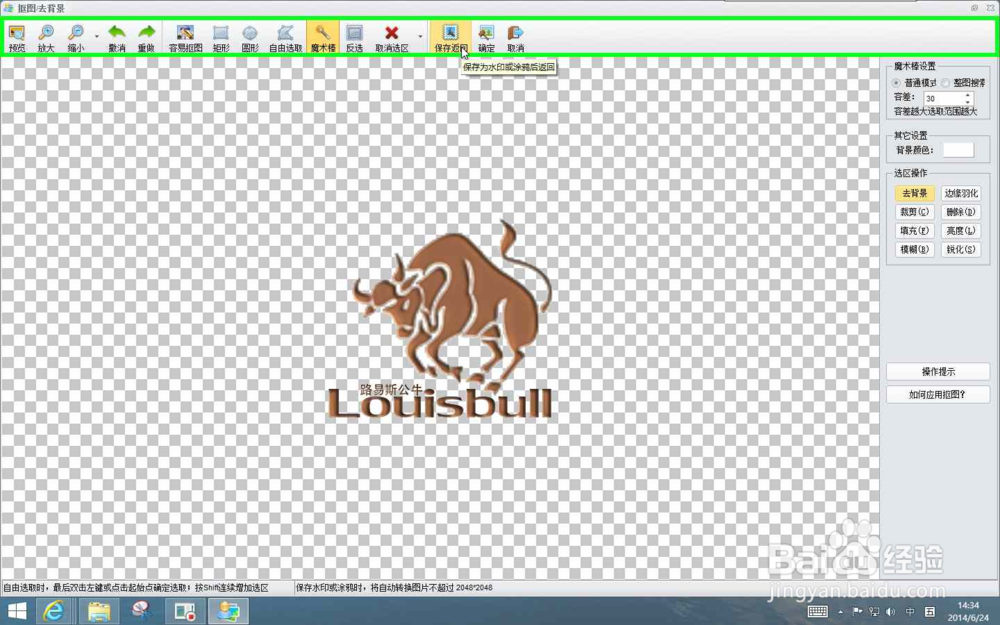This screenshot has width=1000, height=625.
Task: Click the 容差 tolerance value field
Action: point(943,98)
